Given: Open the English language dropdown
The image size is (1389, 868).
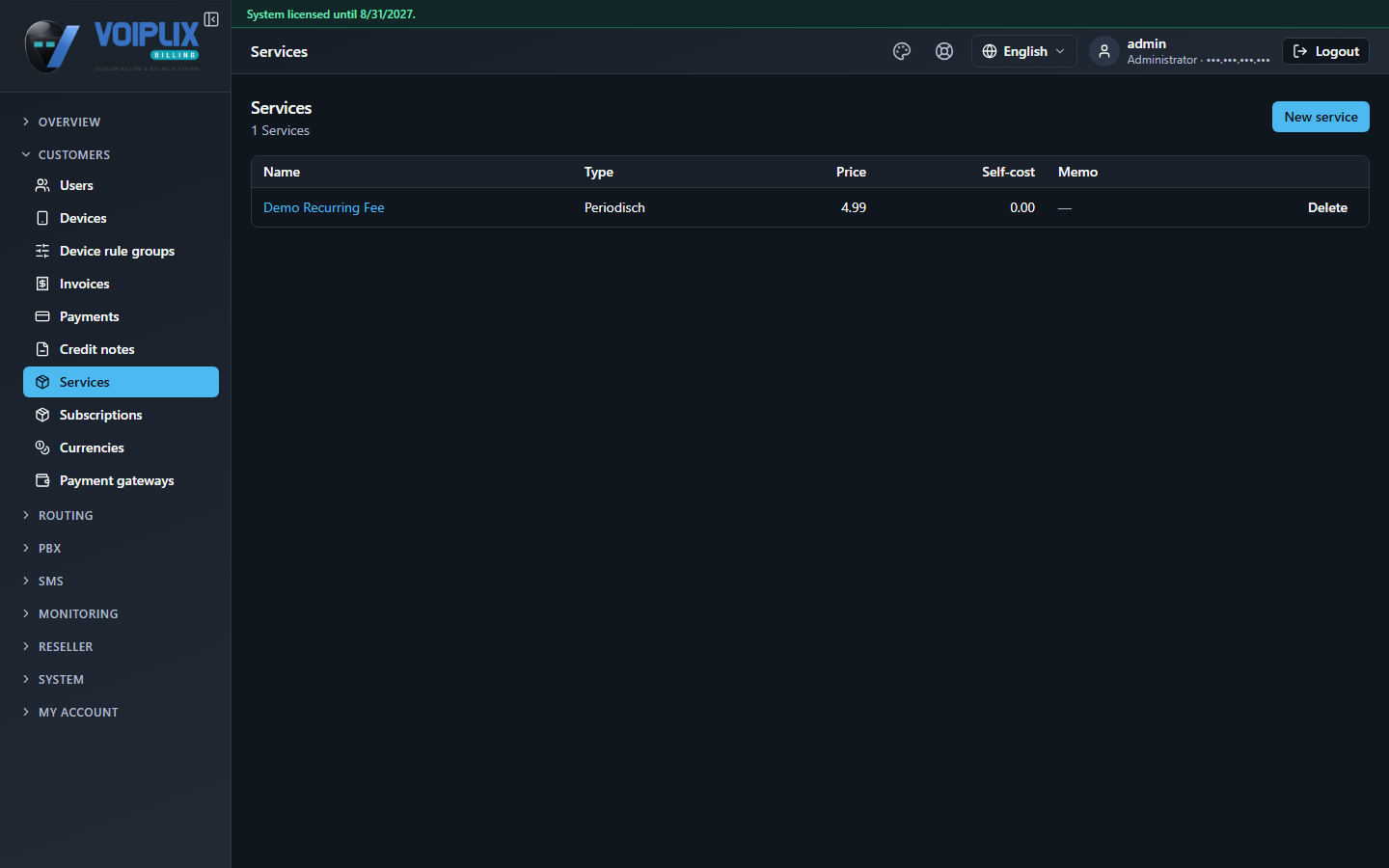Looking at the screenshot, I should 1024,51.
